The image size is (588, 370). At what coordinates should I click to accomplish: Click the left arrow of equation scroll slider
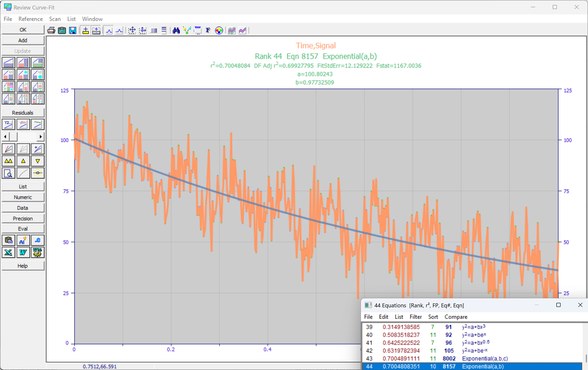[5, 136]
